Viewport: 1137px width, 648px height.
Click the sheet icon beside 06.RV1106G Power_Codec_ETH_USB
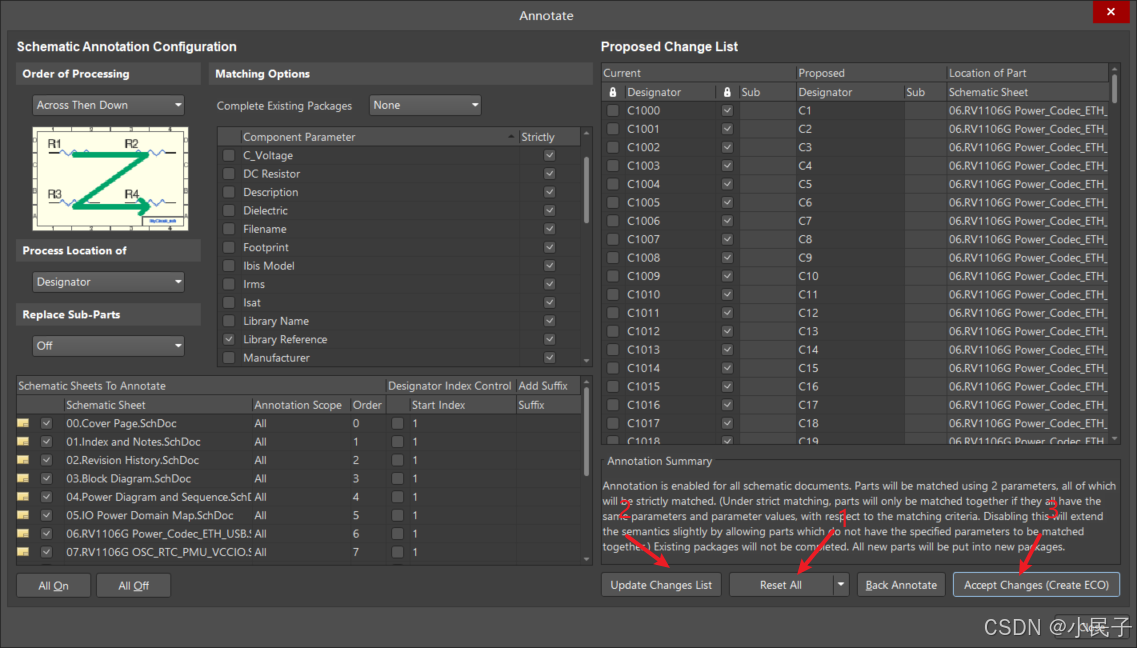pyautogui.click(x=23, y=533)
